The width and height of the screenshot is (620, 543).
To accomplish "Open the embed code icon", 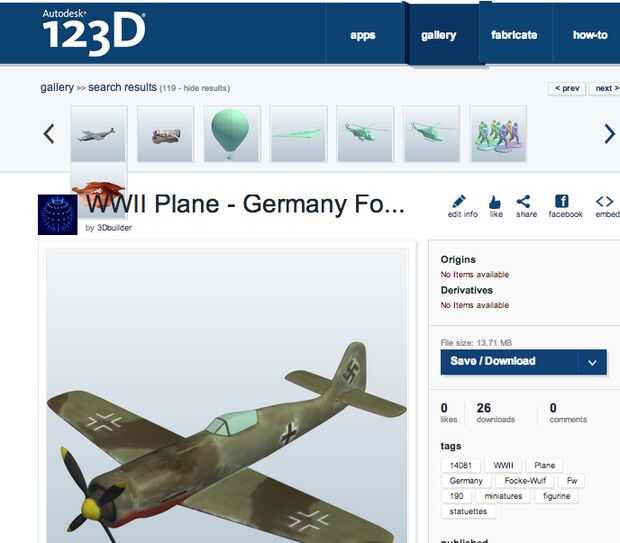I will (605, 201).
